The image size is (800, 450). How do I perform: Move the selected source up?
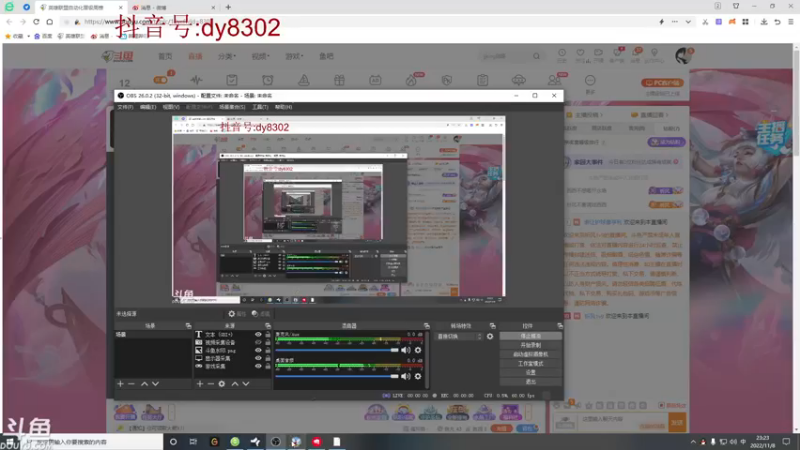pos(235,384)
